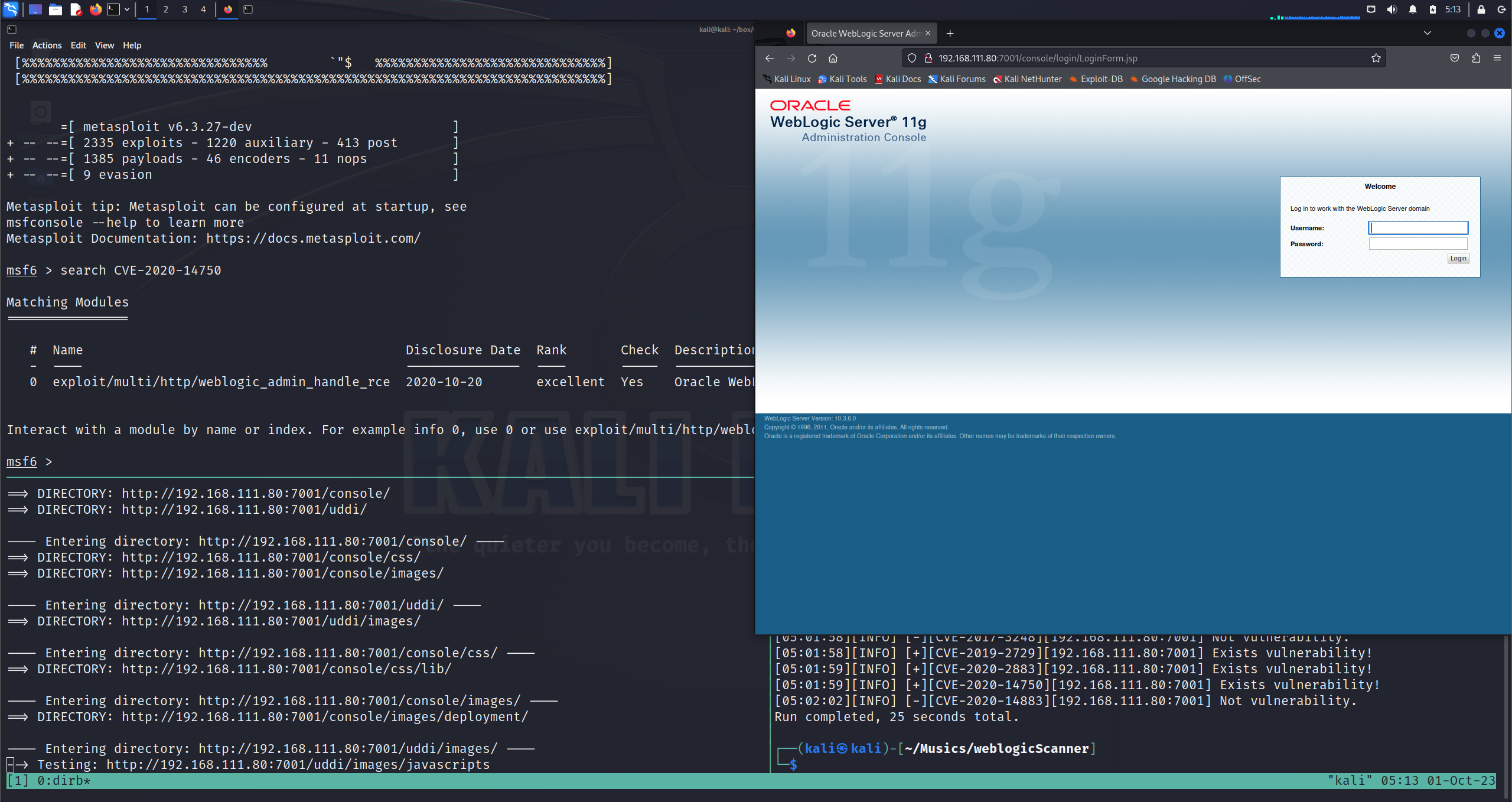Reload the WebLogic login page
The width and height of the screenshot is (1512, 802).
tap(812, 58)
